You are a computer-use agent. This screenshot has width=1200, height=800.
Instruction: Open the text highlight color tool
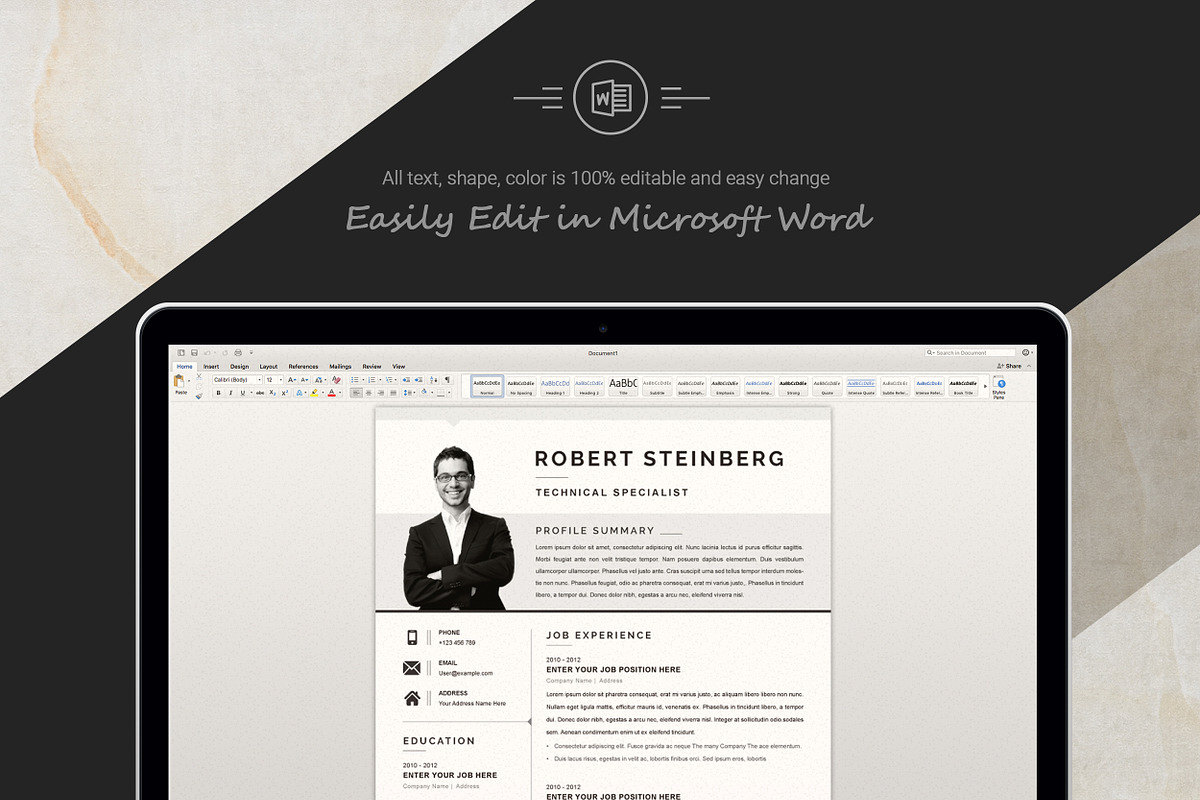pyautogui.click(x=315, y=392)
